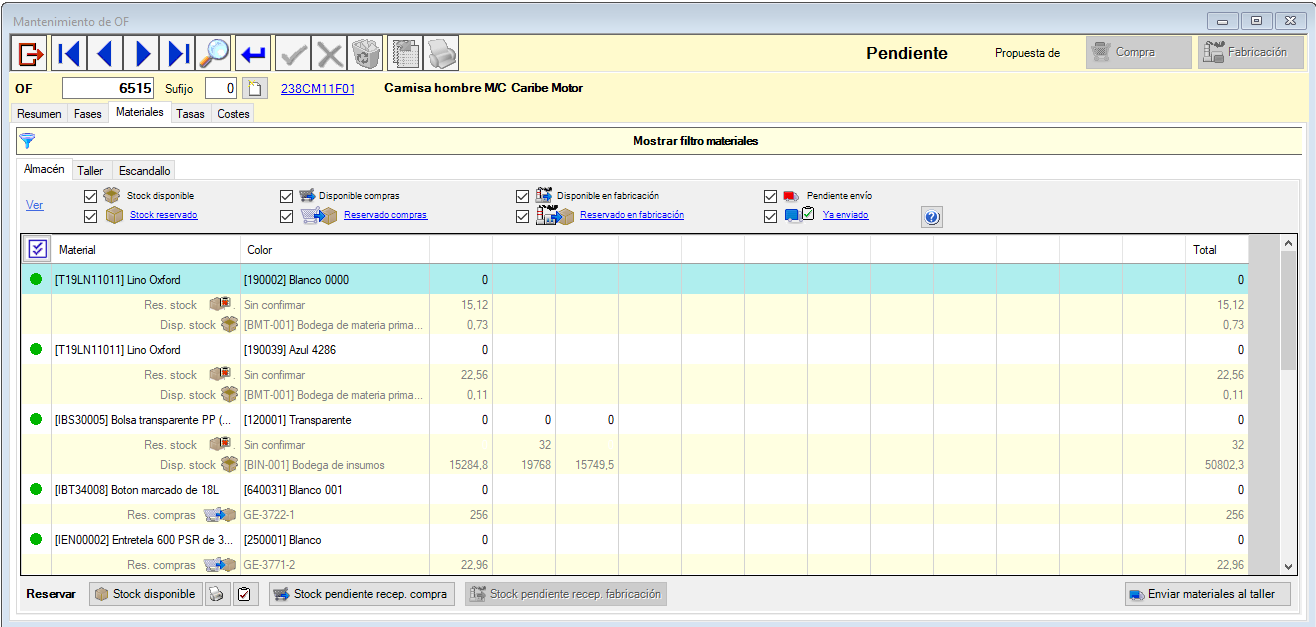
Task: Click the filter funnel icon above the grid
Action: [27, 140]
